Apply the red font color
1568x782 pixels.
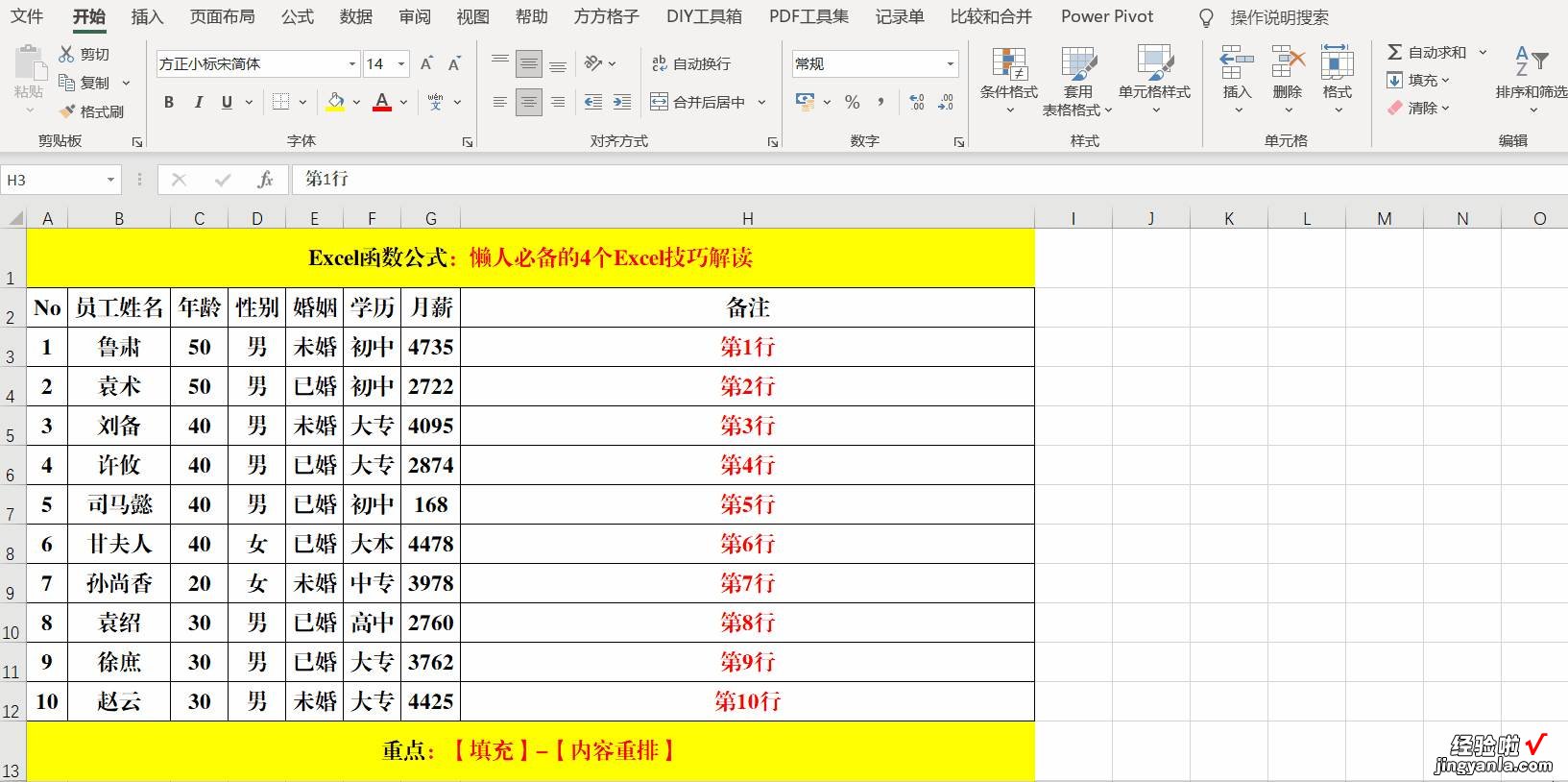pyautogui.click(x=382, y=102)
